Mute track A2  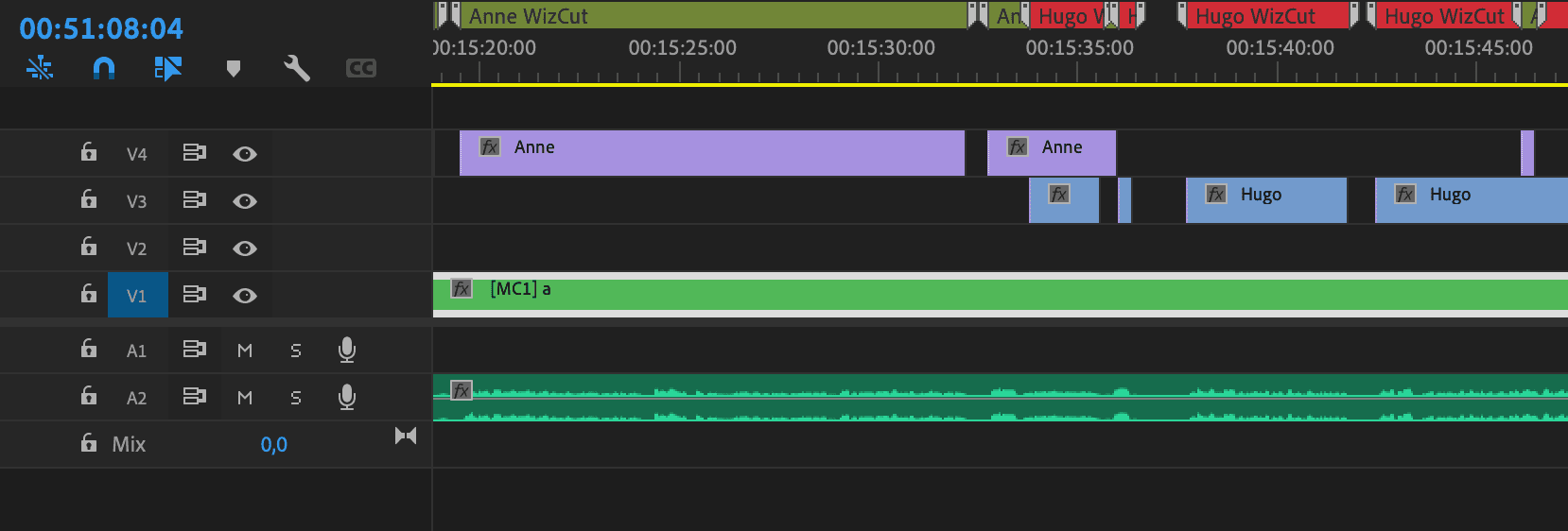tap(245, 398)
